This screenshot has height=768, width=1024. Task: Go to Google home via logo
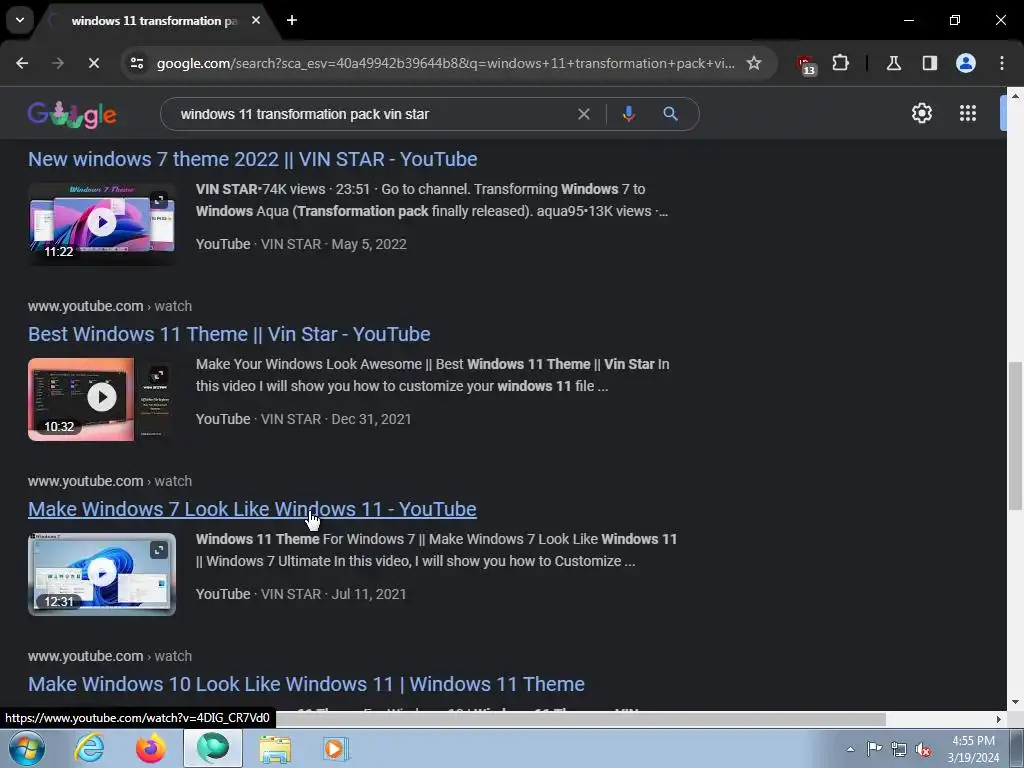click(72, 114)
